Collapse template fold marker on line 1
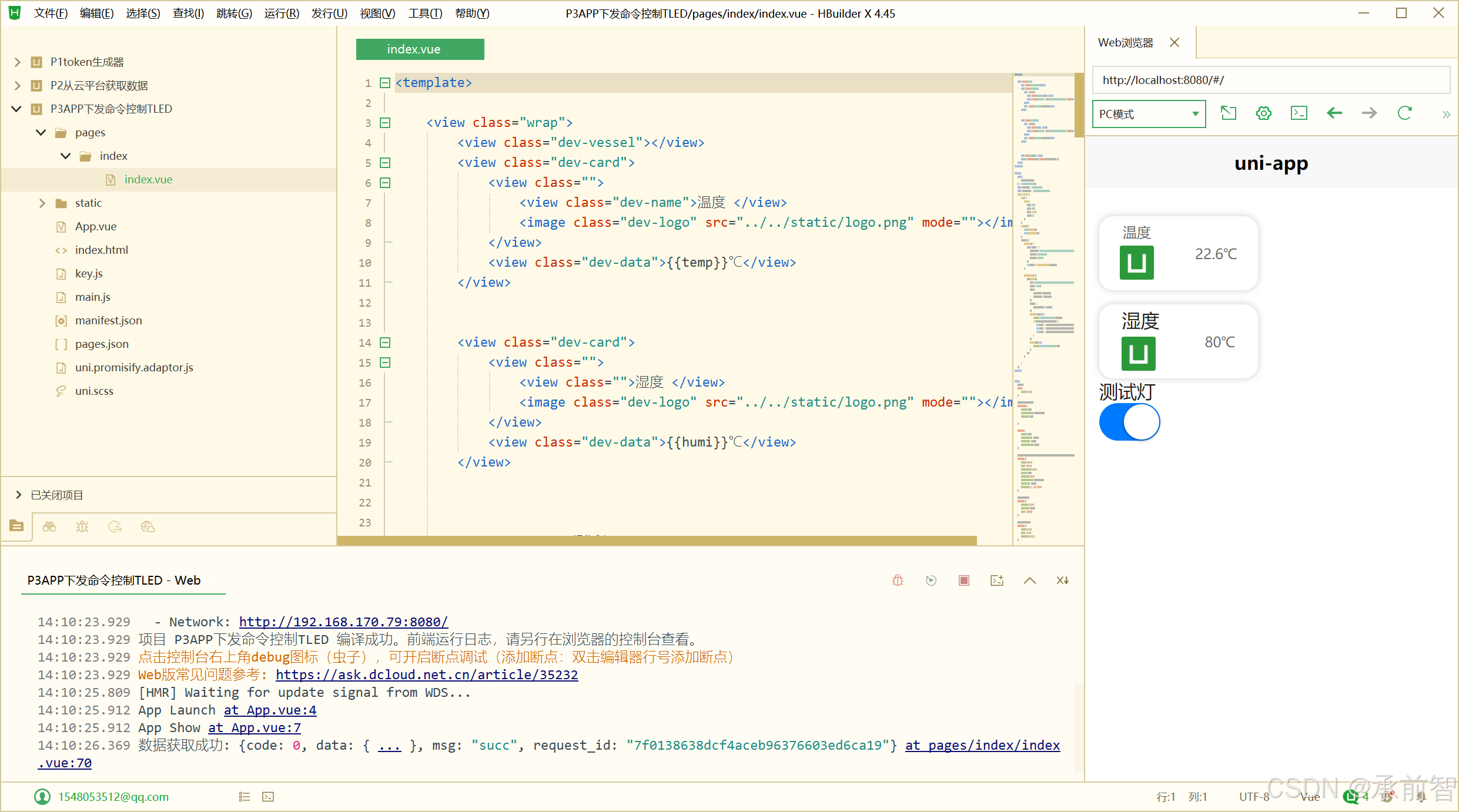This screenshot has height=812, width=1459. point(385,83)
